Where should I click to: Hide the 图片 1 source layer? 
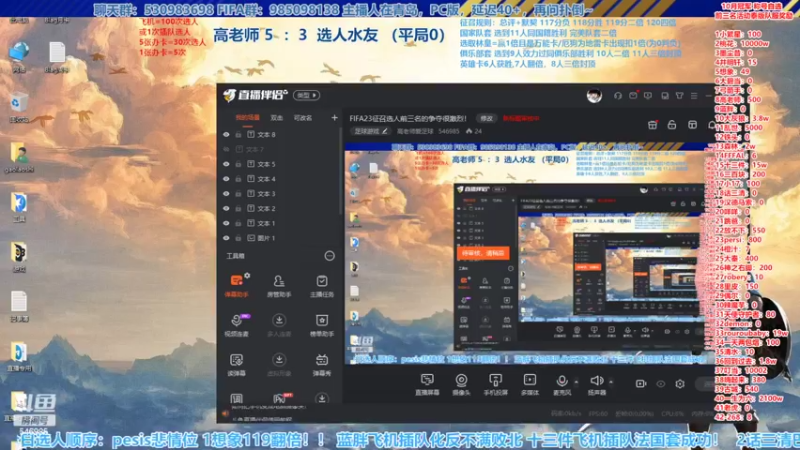226,238
